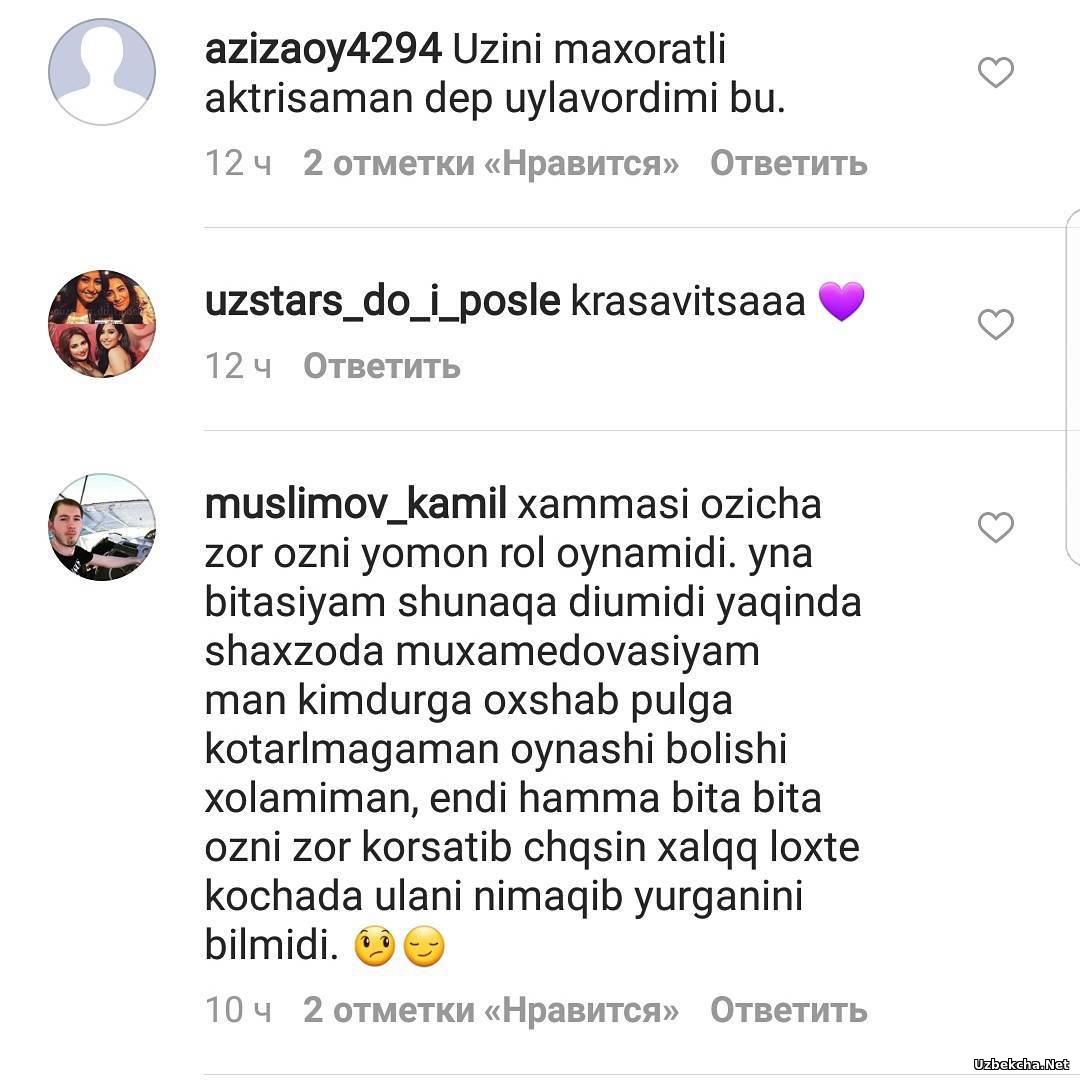Screen dimensions: 1080x1080
Task: Click Ответить under the krasavitsaaa comment
Action: pos(382,366)
